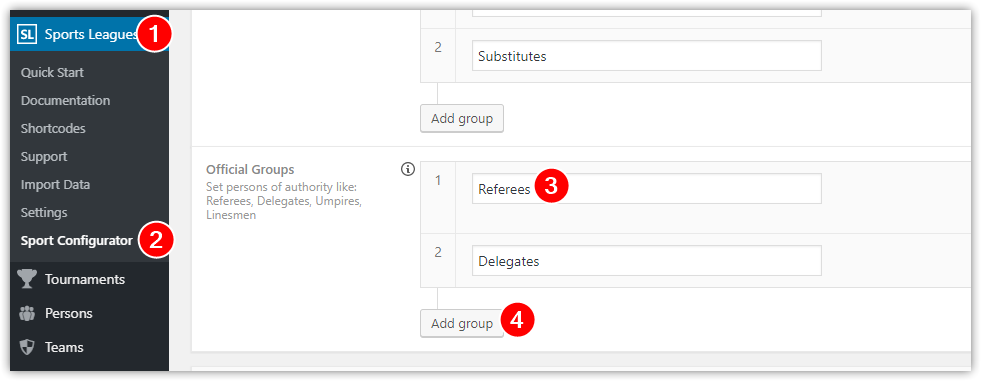Open the Quick Start menu item
Image resolution: width=981 pixels, height=381 pixels.
(x=52, y=72)
